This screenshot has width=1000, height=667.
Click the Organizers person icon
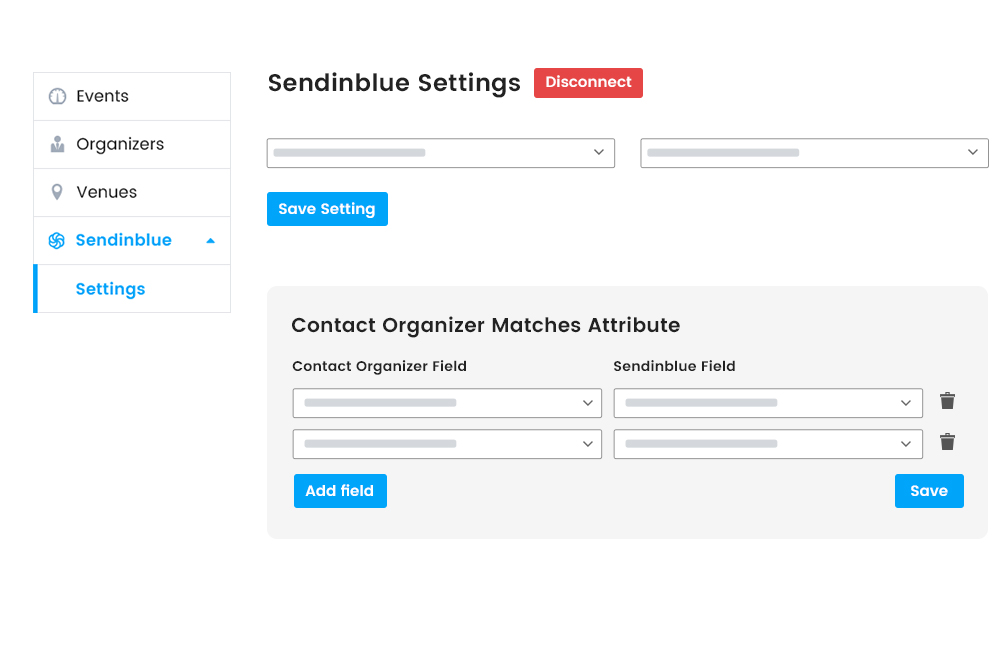click(x=57, y=145)
